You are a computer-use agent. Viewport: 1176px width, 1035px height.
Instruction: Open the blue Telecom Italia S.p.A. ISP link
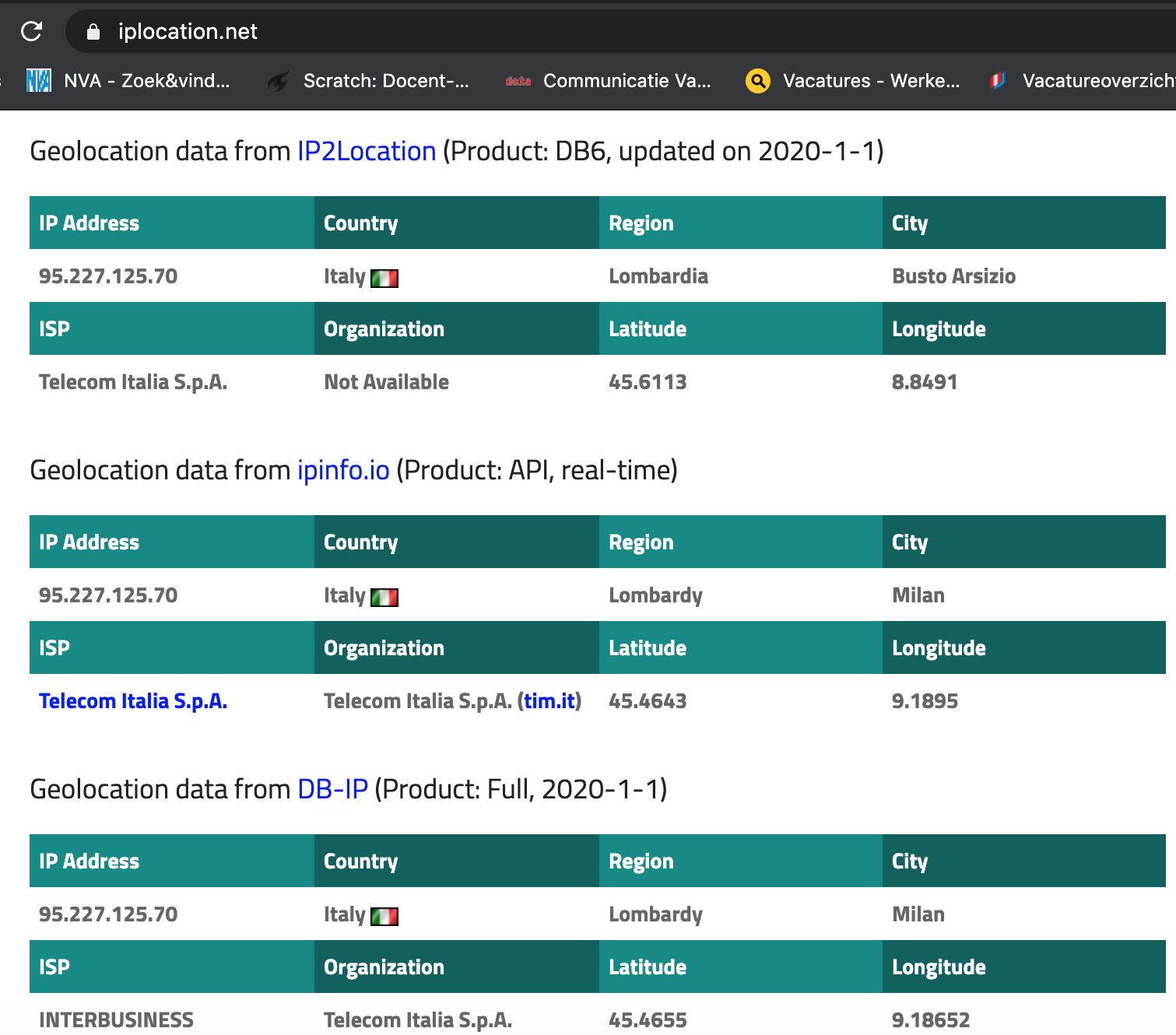pyautogui.click(x=133, y=701)
